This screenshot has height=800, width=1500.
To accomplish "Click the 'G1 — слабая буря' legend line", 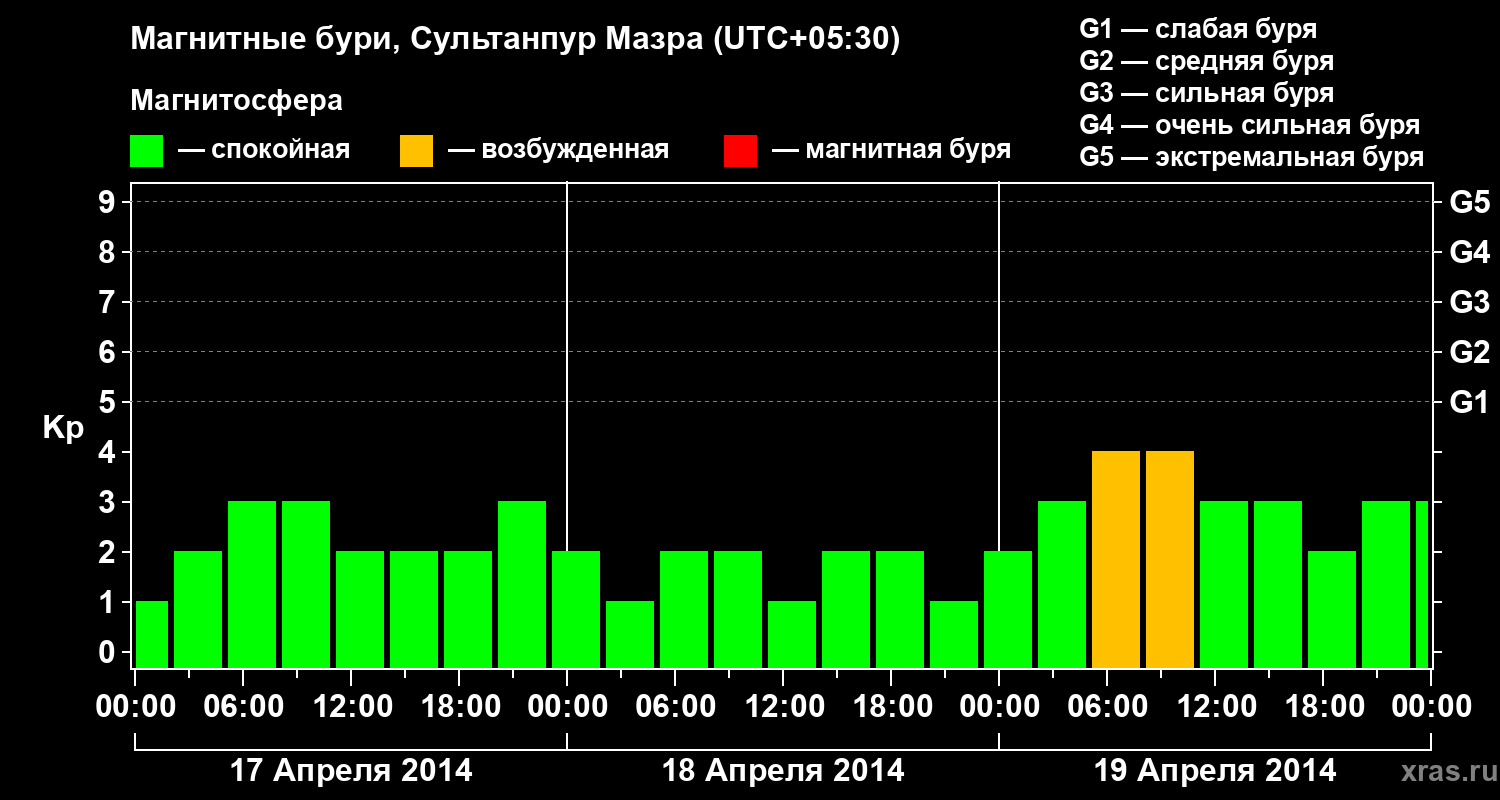I will [x=1198, y=29].
